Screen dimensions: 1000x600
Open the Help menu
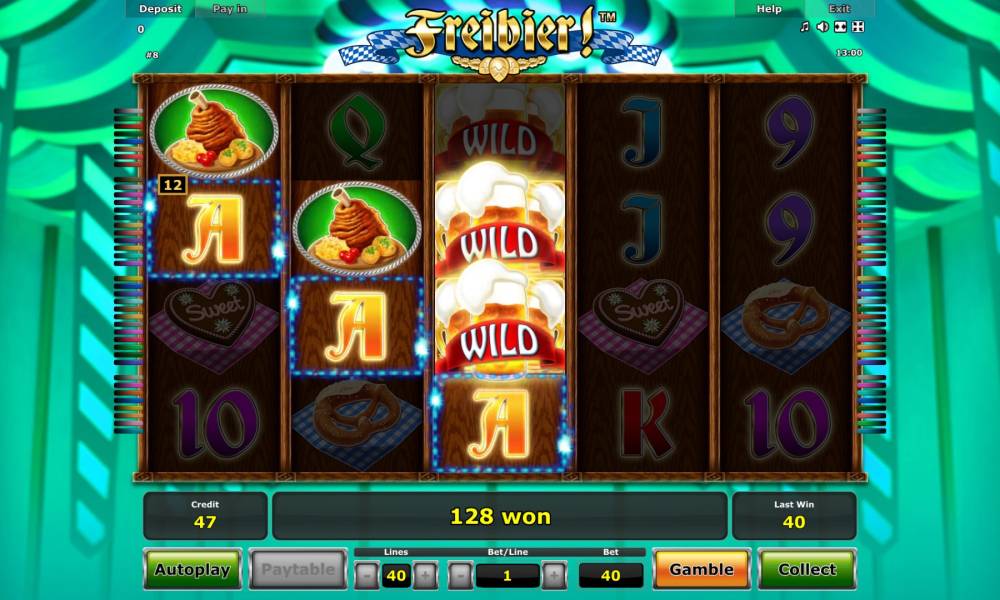[x=769, y=9]
